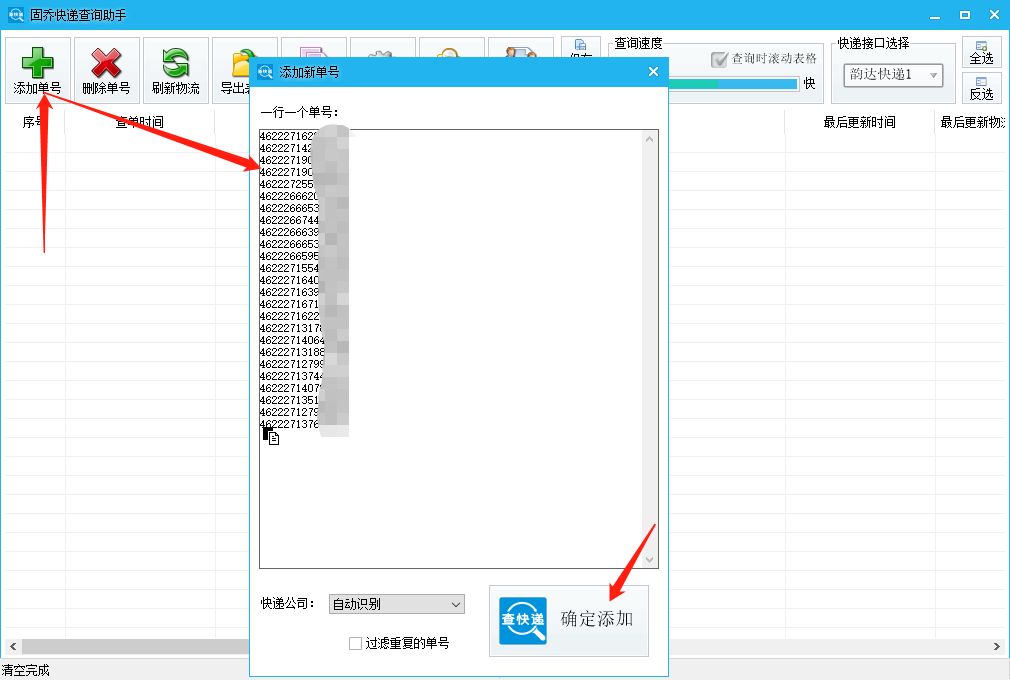Maximize the main application window

(x=965, y=15)
